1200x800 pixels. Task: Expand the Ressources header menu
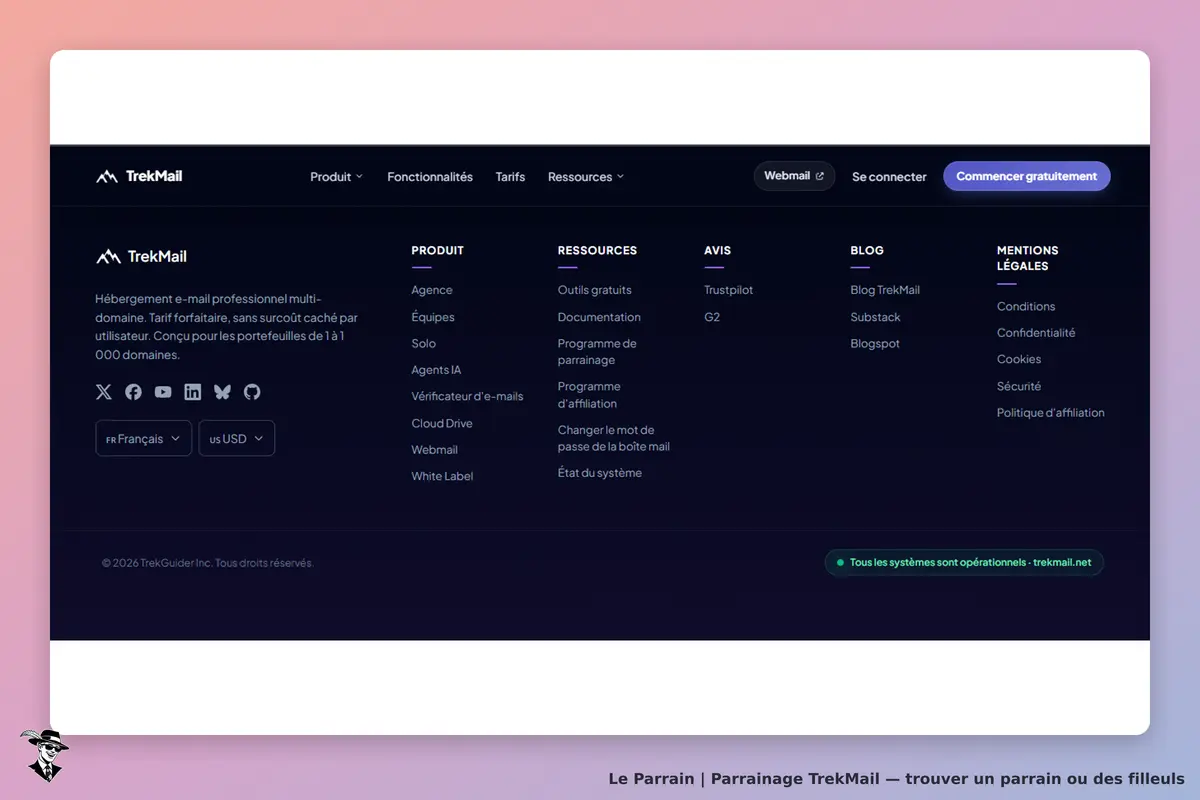click(586, 177)
